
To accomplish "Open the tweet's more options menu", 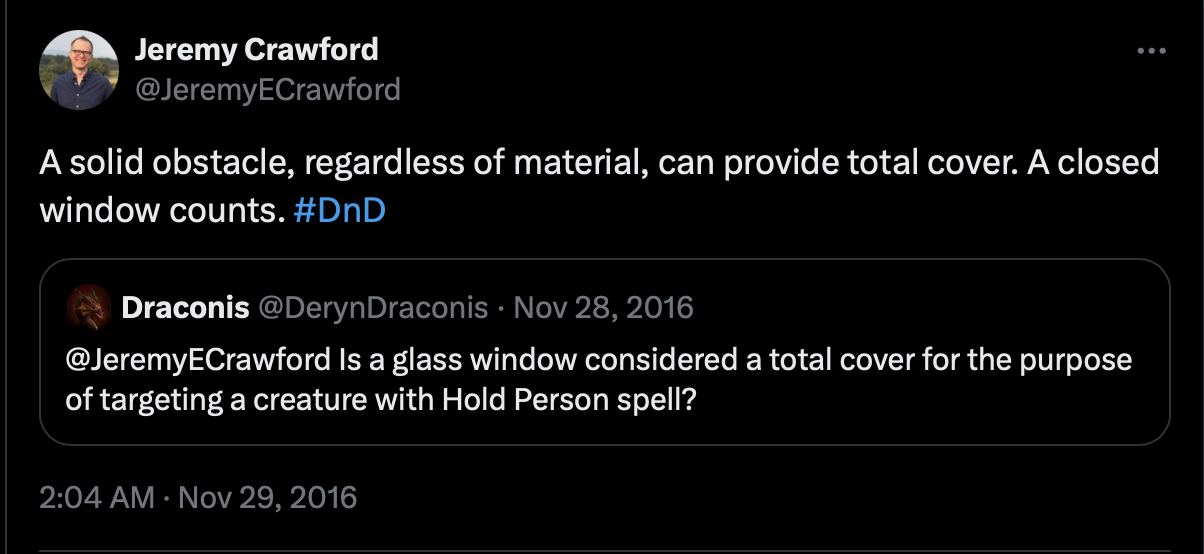I will (1153, 51).
